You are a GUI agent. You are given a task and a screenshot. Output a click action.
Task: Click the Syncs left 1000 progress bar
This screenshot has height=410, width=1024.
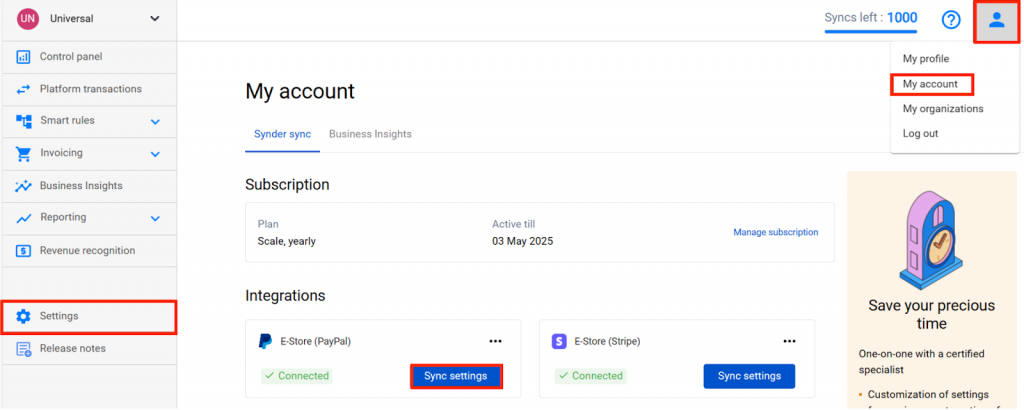pyautogui.click(x=870, y=31)
